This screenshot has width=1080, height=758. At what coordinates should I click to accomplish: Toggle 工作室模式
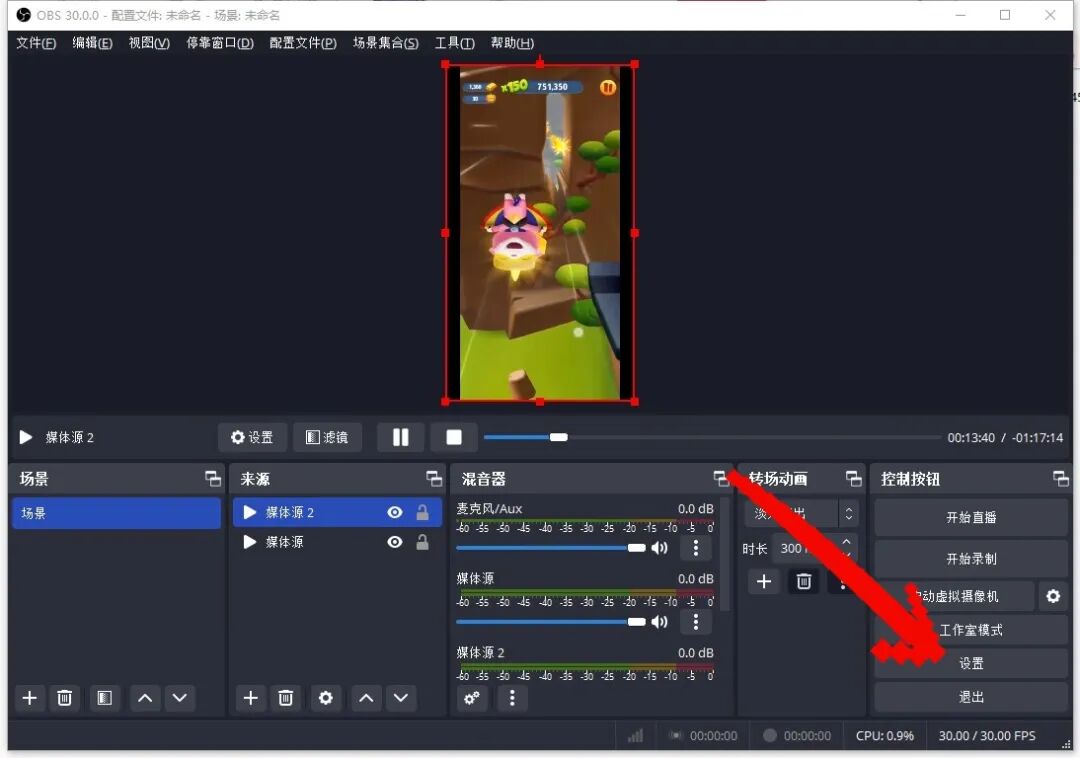pyautogui.click(x=971, y=630)
